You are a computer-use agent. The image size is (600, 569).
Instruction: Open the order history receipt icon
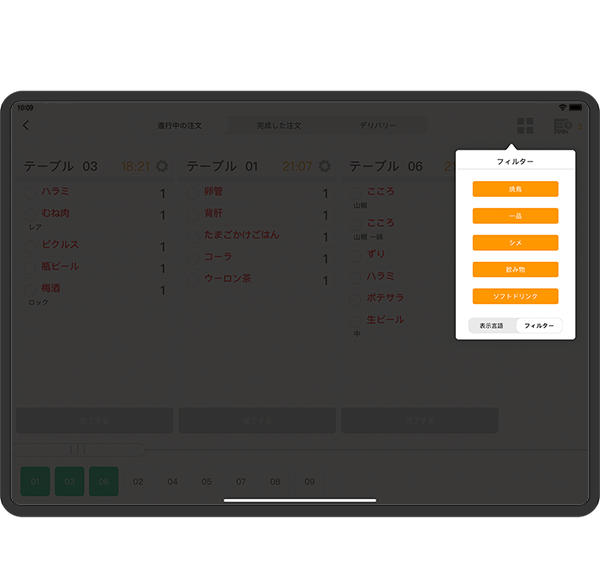pyautogui.click(x=563, y=126)
